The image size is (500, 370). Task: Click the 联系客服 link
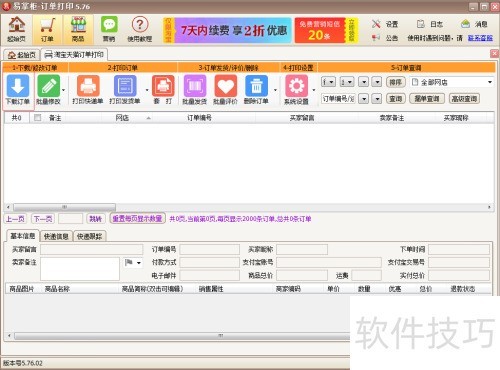480,38
